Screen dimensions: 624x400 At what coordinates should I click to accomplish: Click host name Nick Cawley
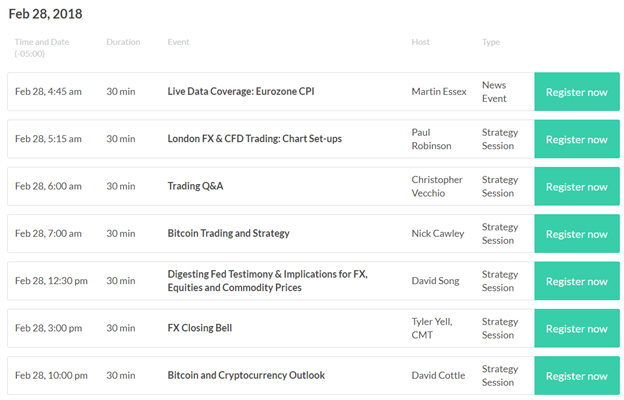click(x=438, y=234)
